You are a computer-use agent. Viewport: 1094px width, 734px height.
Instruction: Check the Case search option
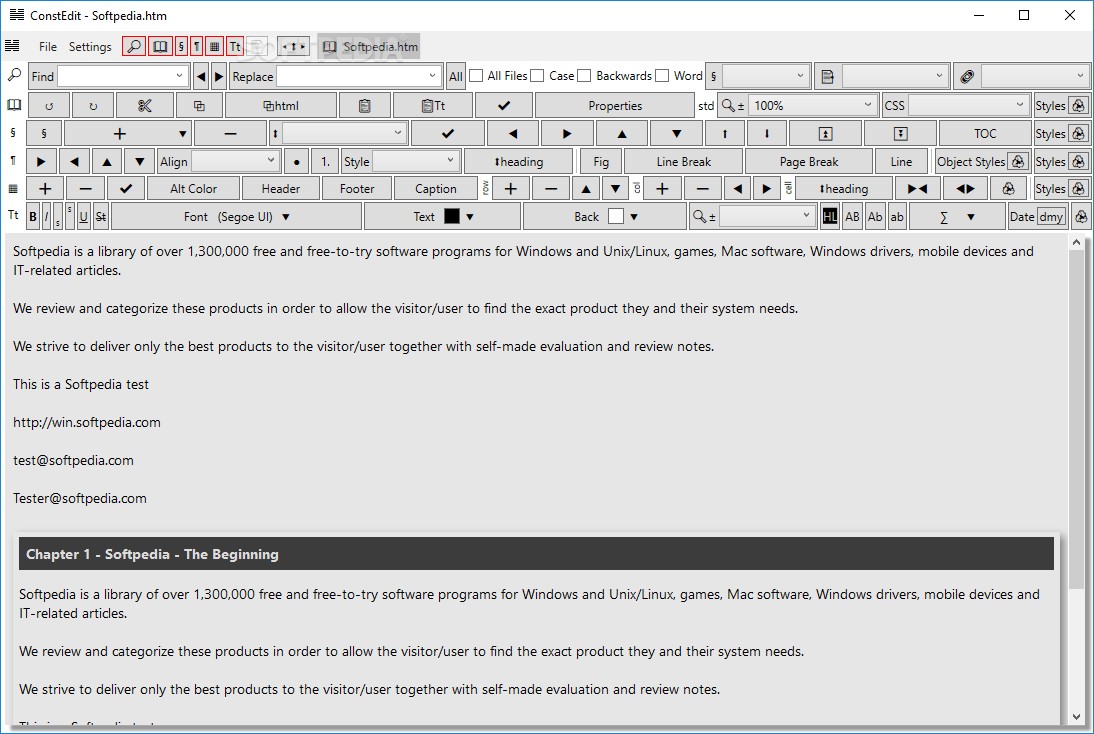pos(538,76)
